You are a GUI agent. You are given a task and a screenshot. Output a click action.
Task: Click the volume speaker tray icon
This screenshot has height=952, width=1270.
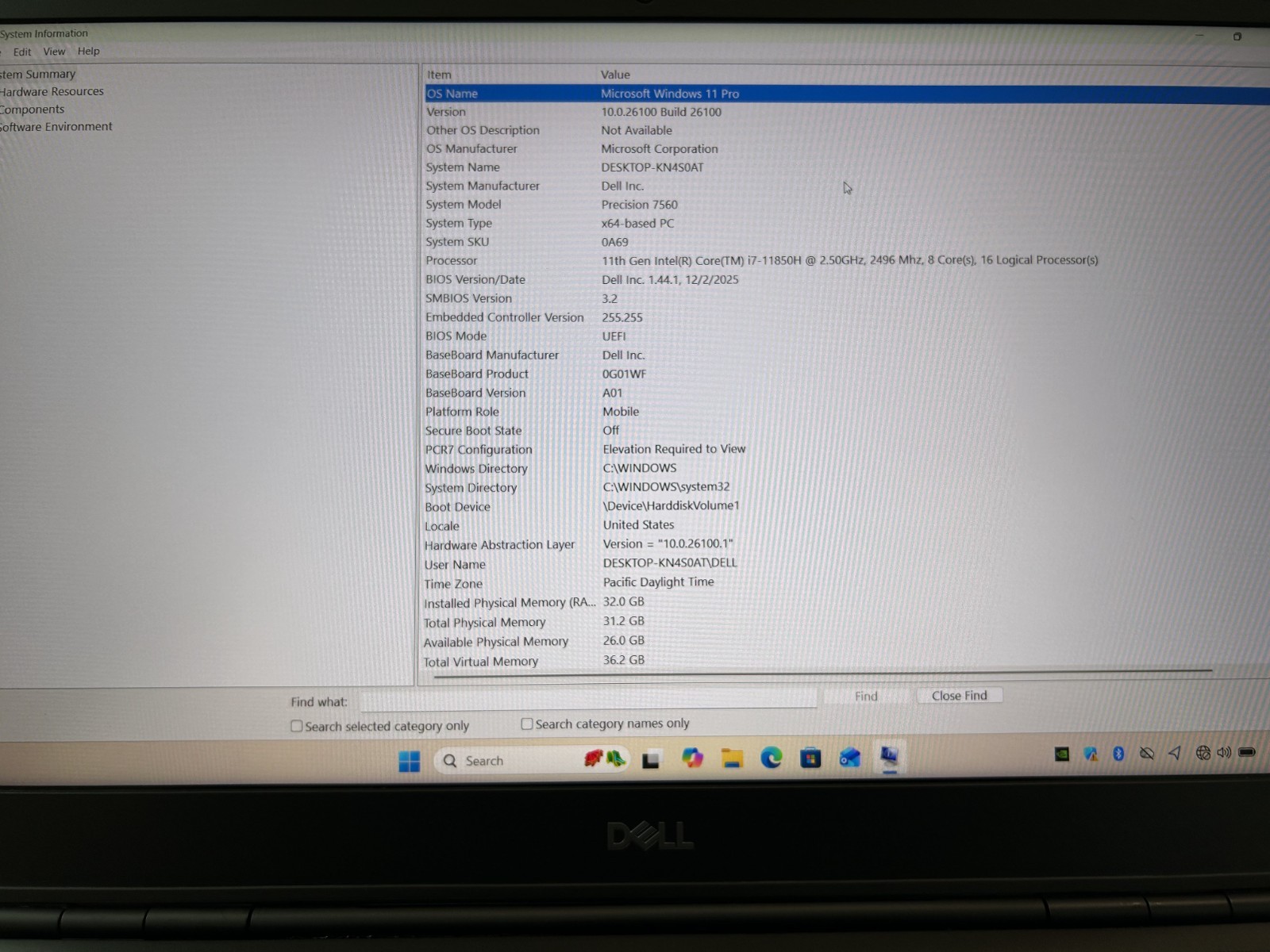(x=1224, y=752)
